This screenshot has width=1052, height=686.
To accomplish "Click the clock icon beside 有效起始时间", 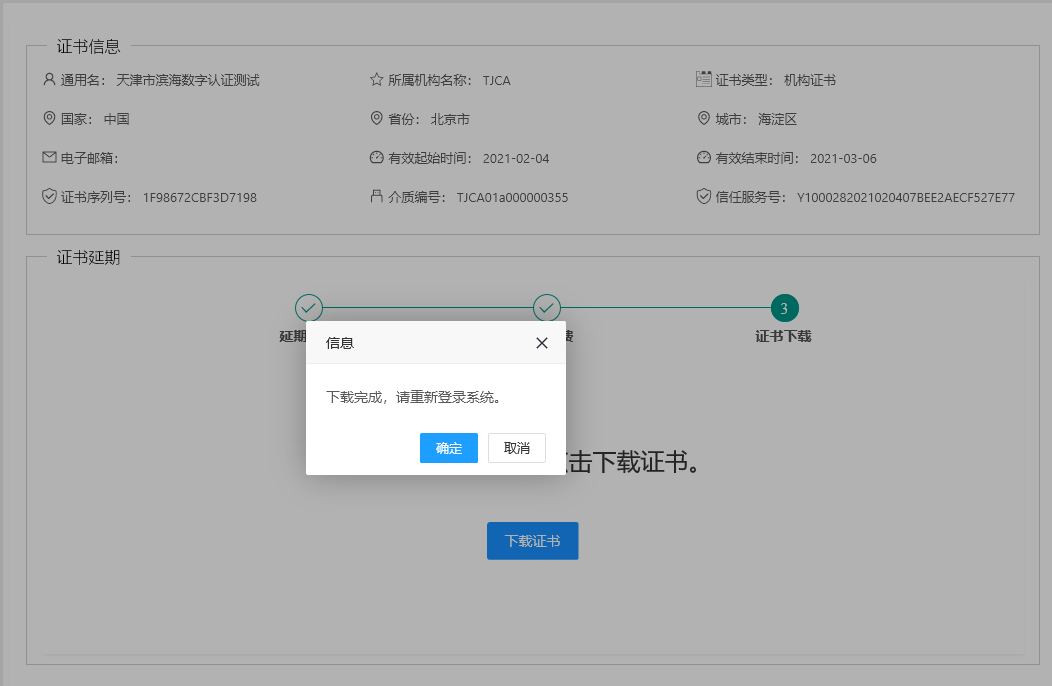I will (x=376, y=157).
